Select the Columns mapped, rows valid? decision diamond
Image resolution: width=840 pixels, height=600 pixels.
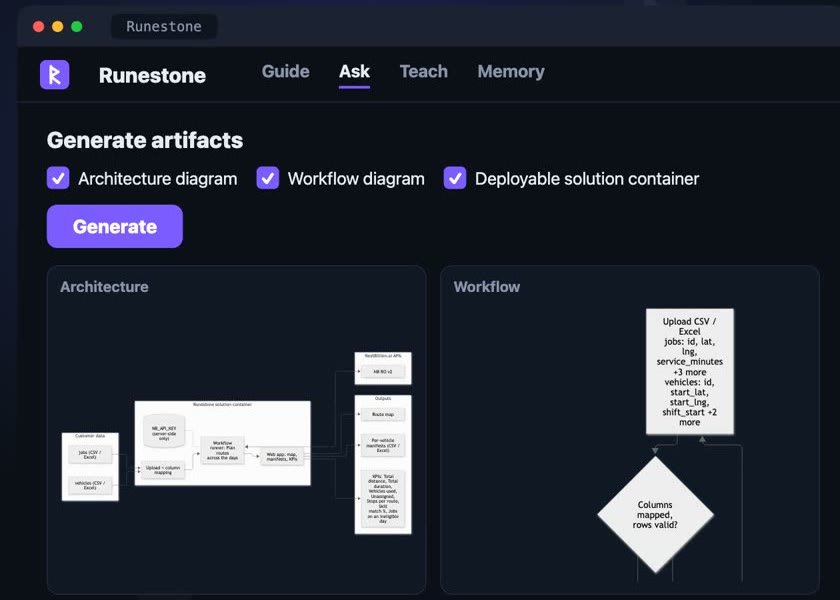(x=655, y=514)
